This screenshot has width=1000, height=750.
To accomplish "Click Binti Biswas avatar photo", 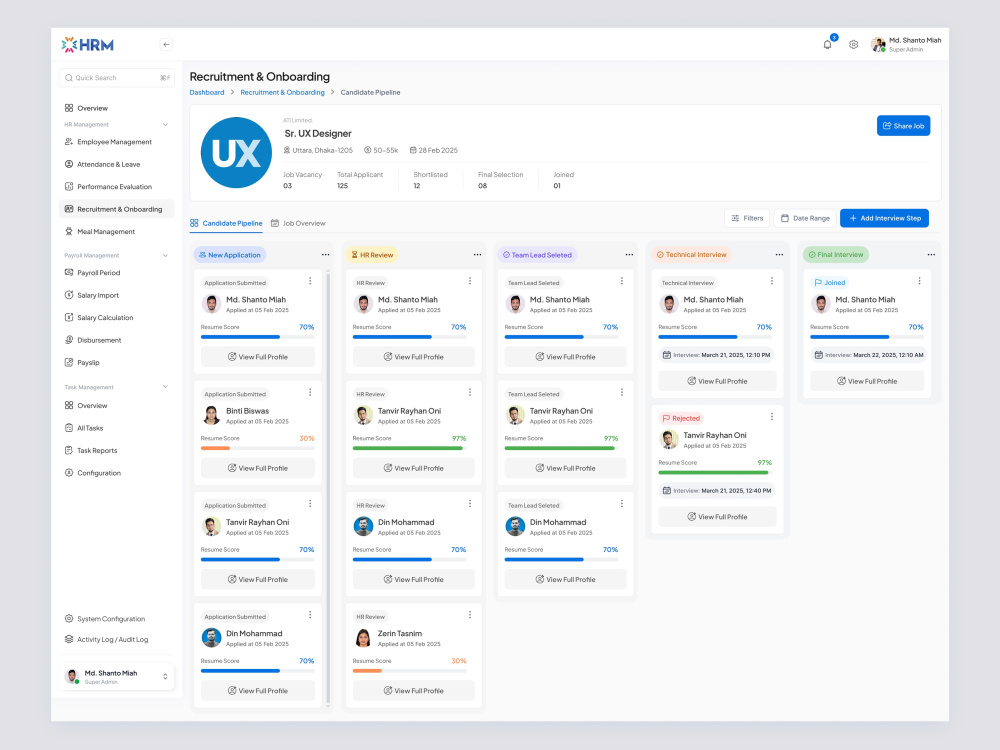I will point(211,415).
